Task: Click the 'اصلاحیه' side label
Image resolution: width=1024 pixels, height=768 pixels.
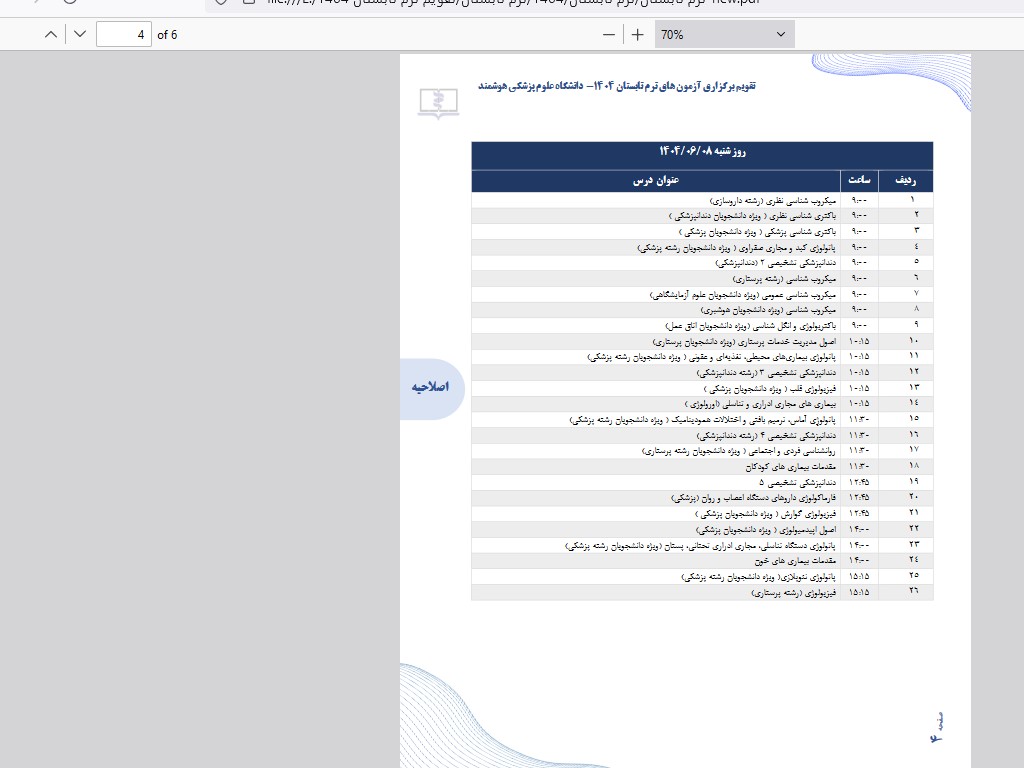Action: point(430,387)
